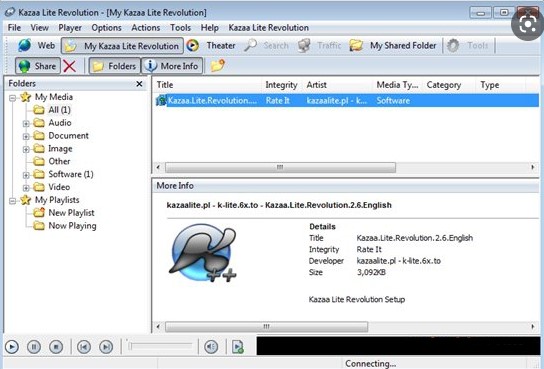This screenshot has height=369, width=544.
Task: Toggle the More Info pane button
Action: 172,66
